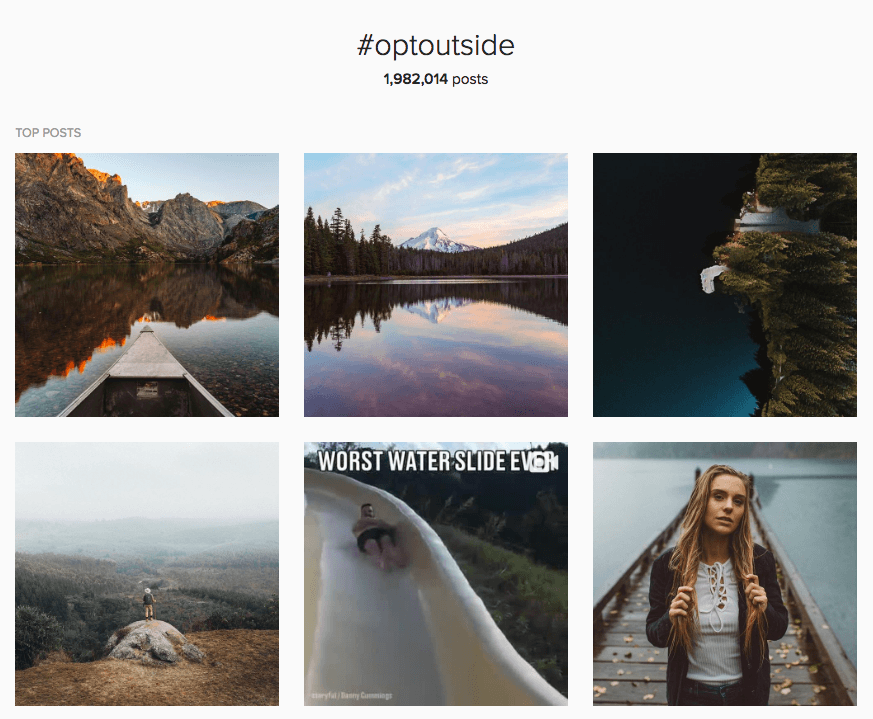Click the white boat in aerial photo

[x=711, y=278]
